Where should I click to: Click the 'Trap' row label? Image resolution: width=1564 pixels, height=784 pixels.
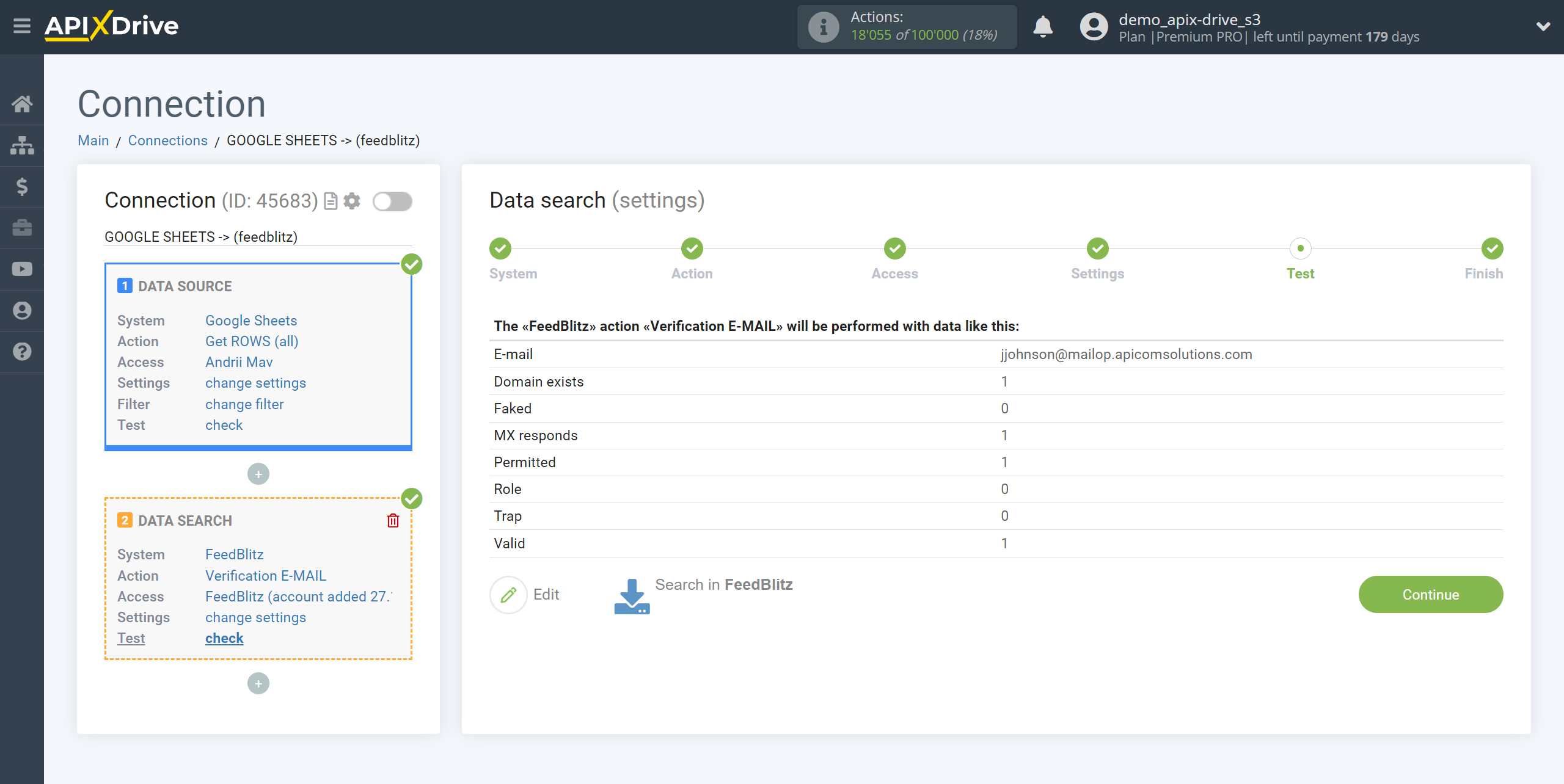coord(508,516)
